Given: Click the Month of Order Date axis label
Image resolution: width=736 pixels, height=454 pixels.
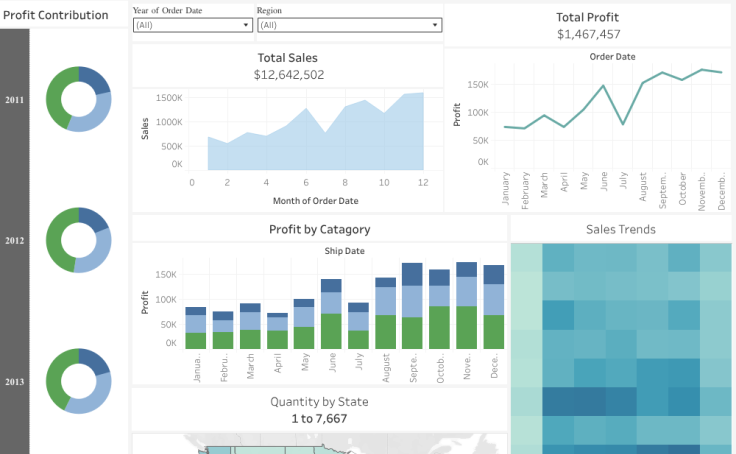Looking at the screenshot, I should pyautogui.click(x=316, y=201).
